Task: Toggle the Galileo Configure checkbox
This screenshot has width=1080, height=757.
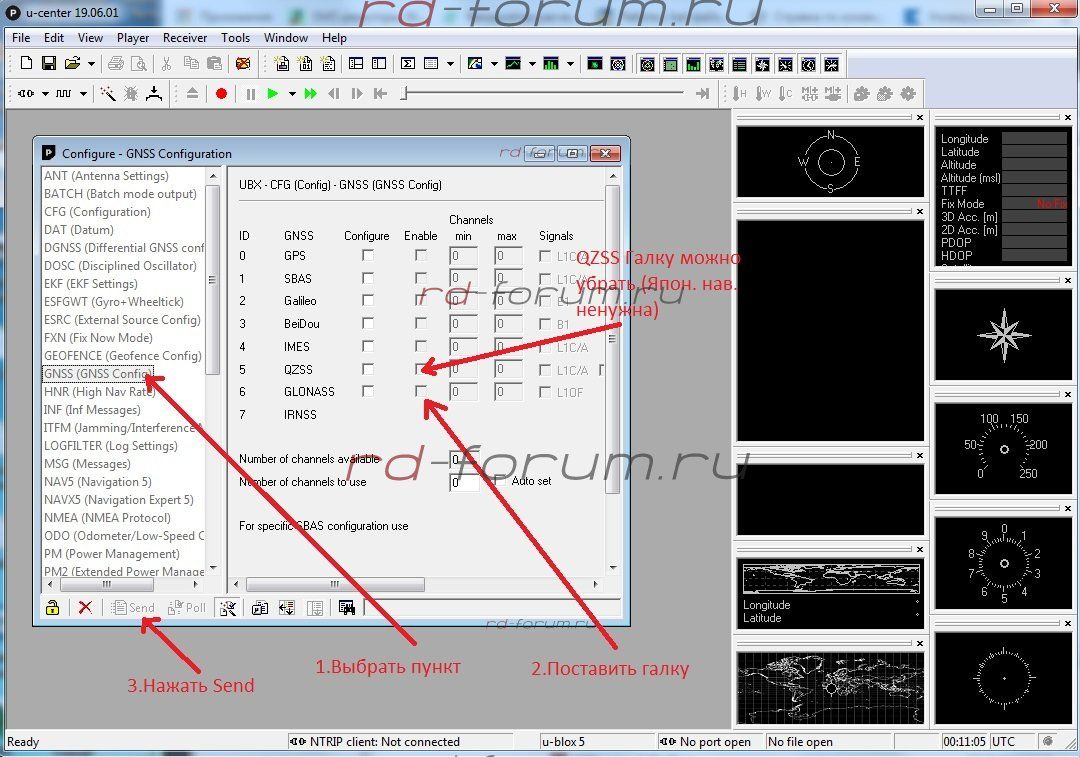Action: pos(368,300)
